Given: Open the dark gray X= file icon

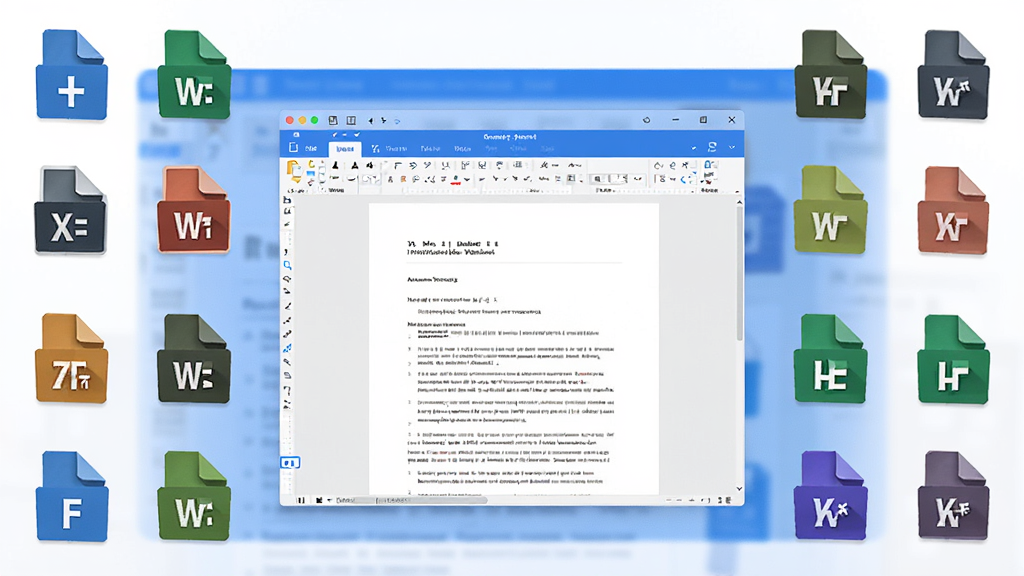Looking at the screenshot, I should (71, 210).
